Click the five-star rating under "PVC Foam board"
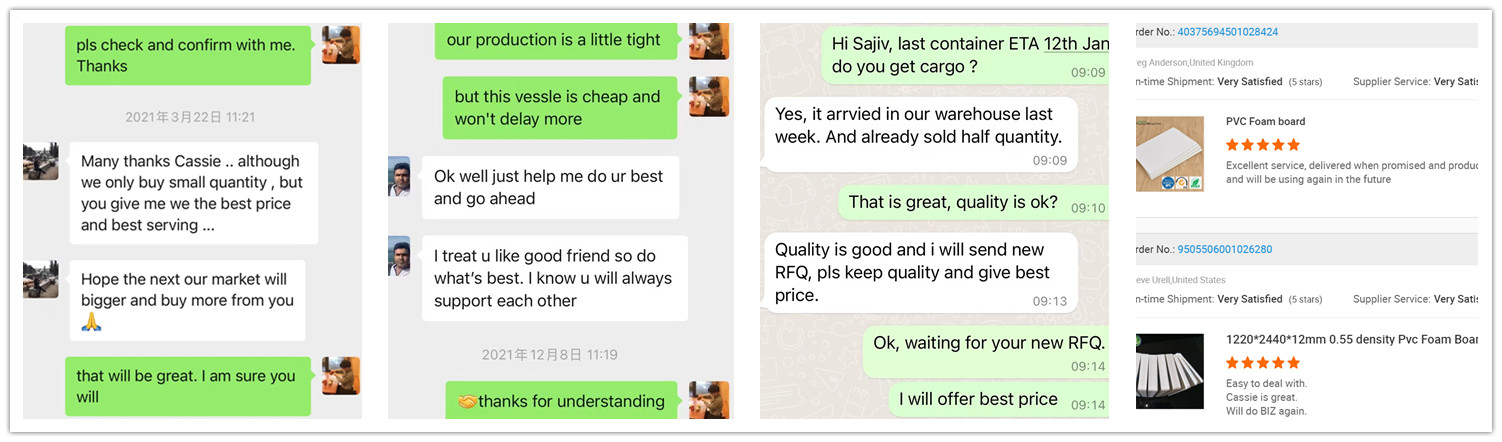This screenshot has width=1502, height=442. pos(1262,145)
